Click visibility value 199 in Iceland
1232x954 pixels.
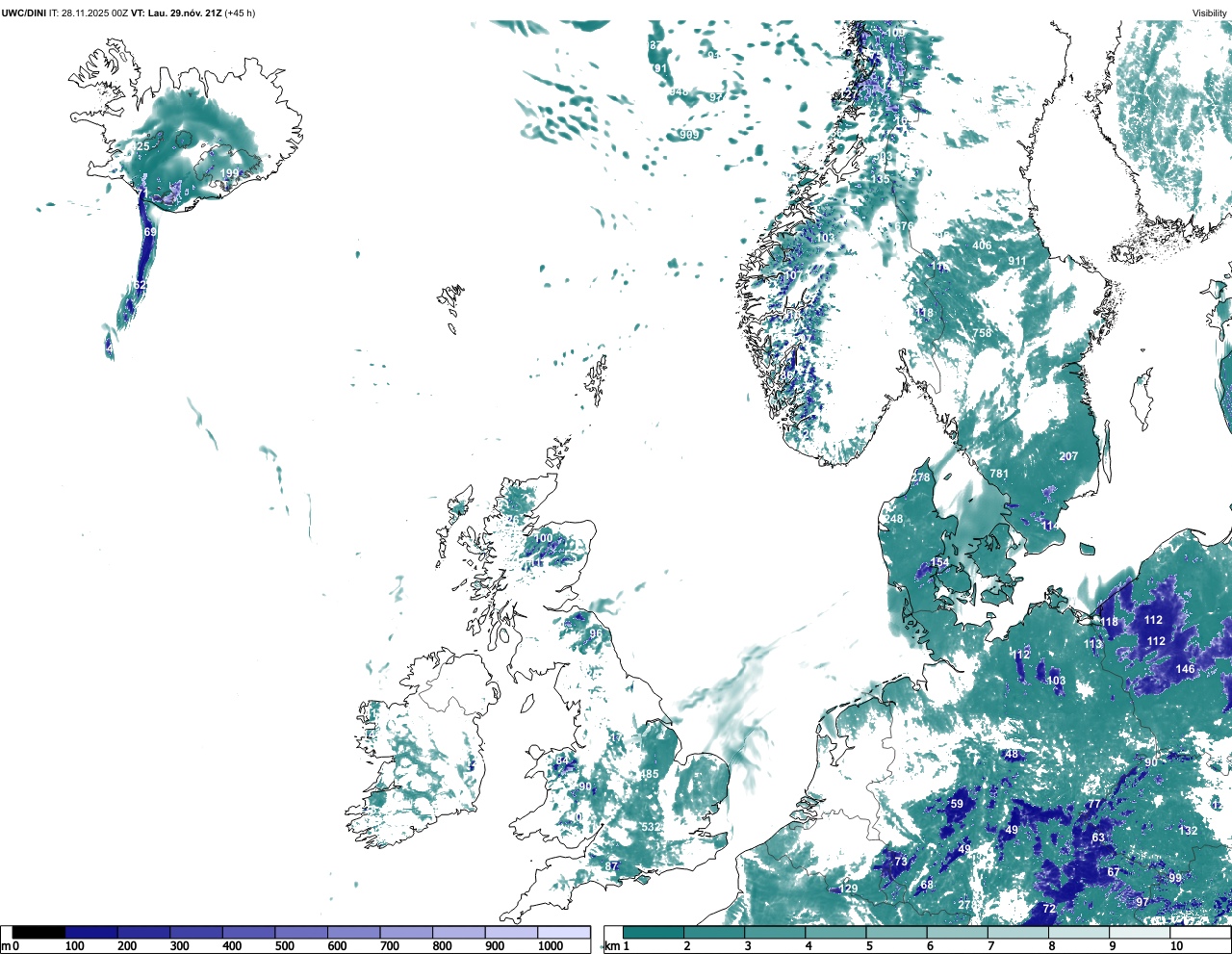[229, 174]
